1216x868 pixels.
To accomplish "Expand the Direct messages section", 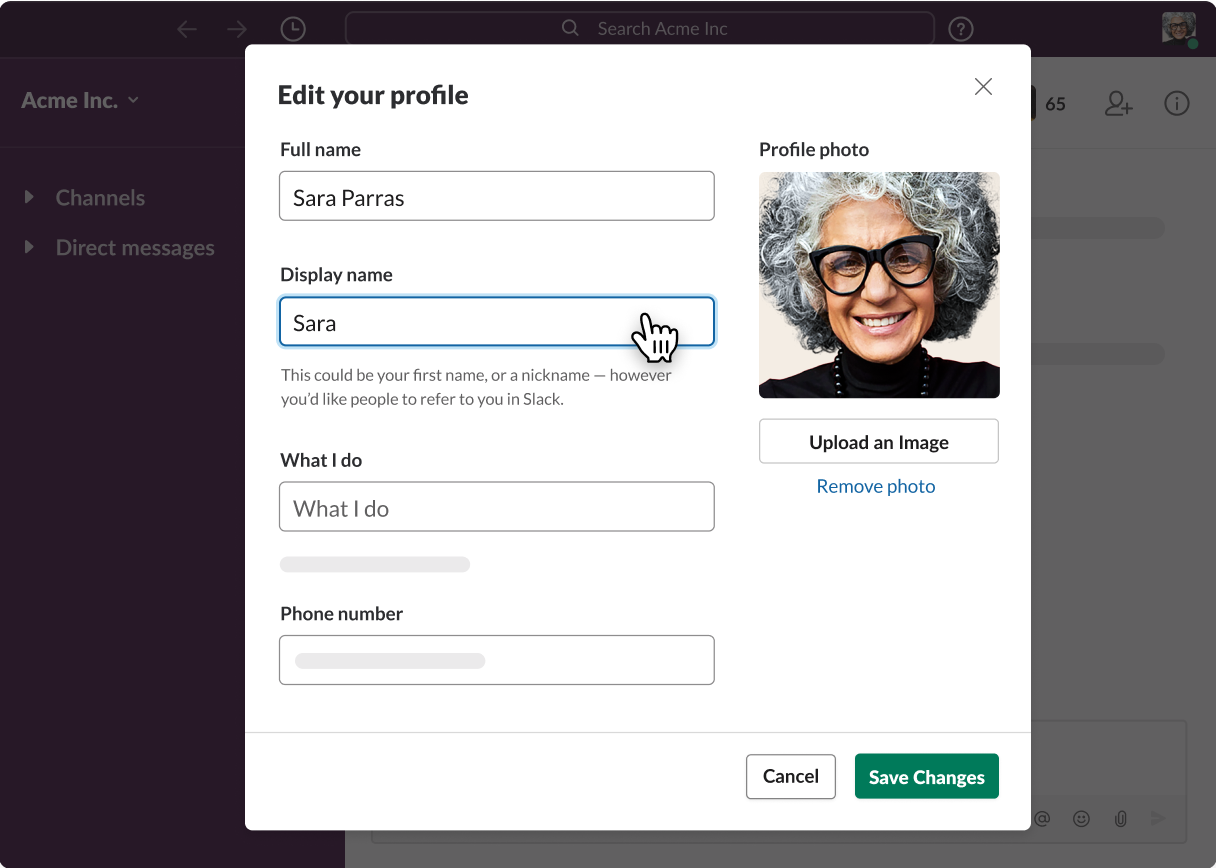I will click(28, 247).
